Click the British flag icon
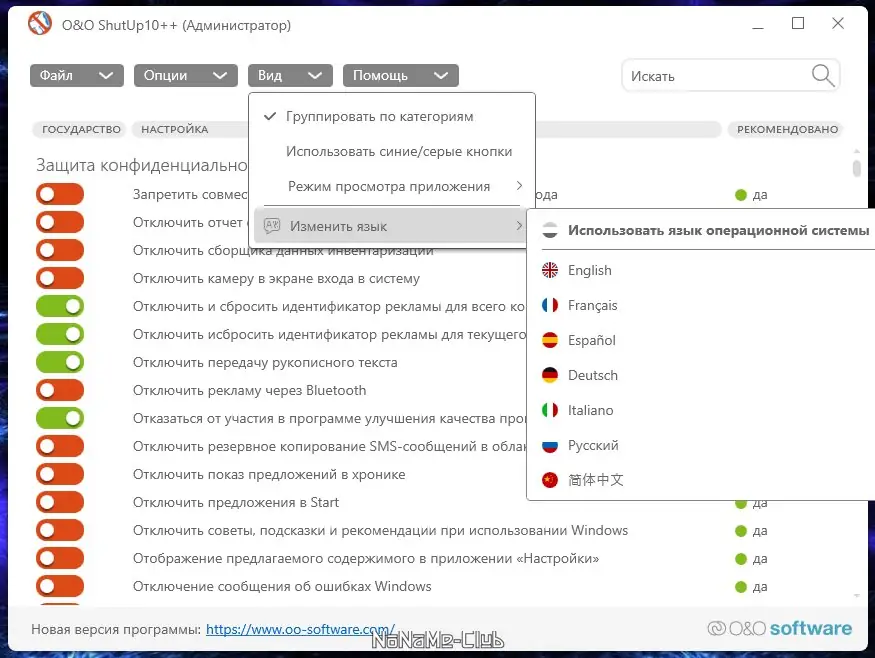 (550, 270)
